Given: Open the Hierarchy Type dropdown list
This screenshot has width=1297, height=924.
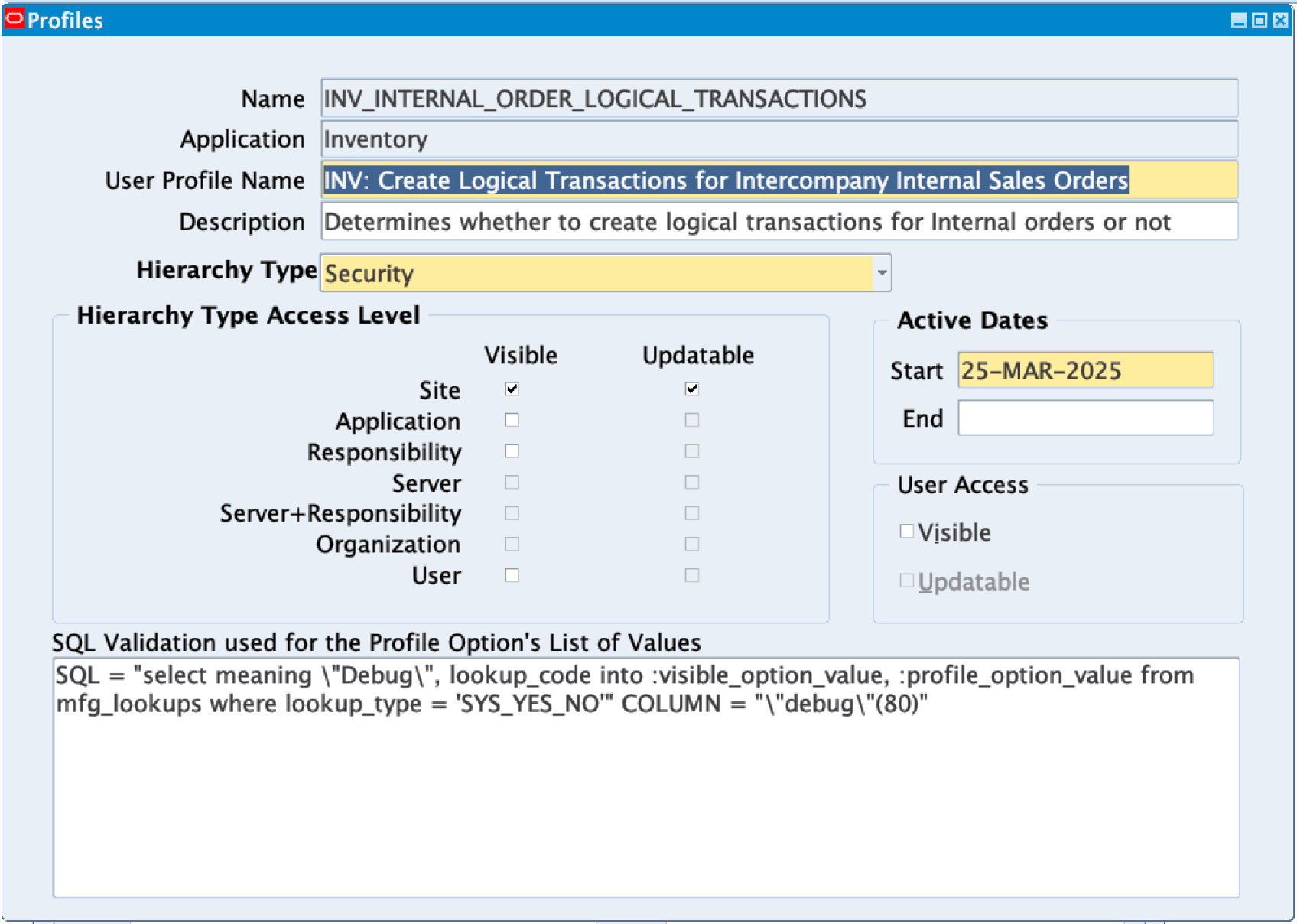Looking at the screenshot, I should pos(883,272).
